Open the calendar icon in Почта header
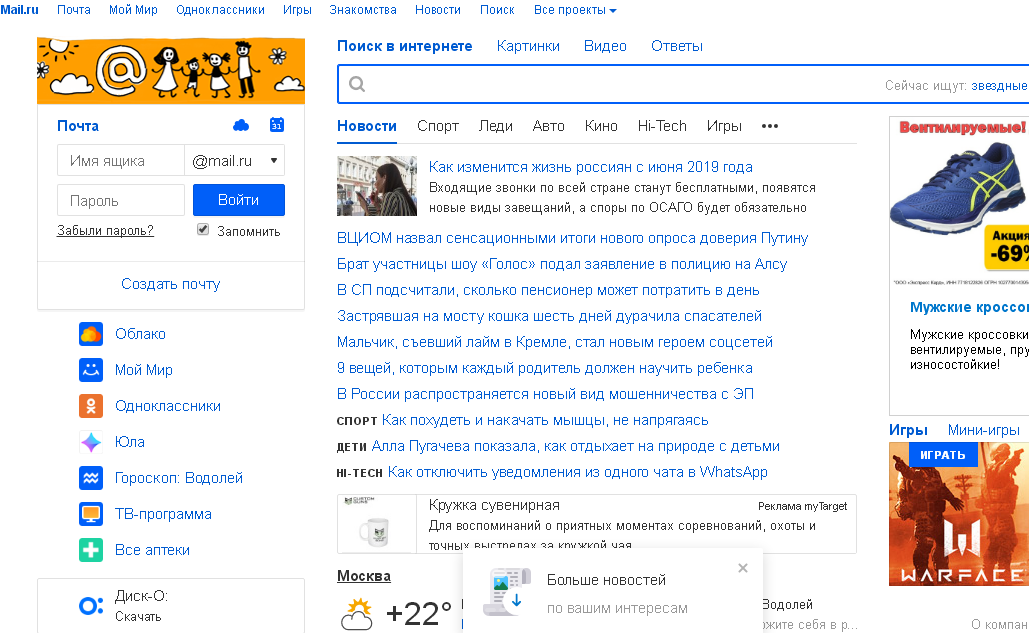Viewport: 1029px width, 633px height. coord(277,125)
